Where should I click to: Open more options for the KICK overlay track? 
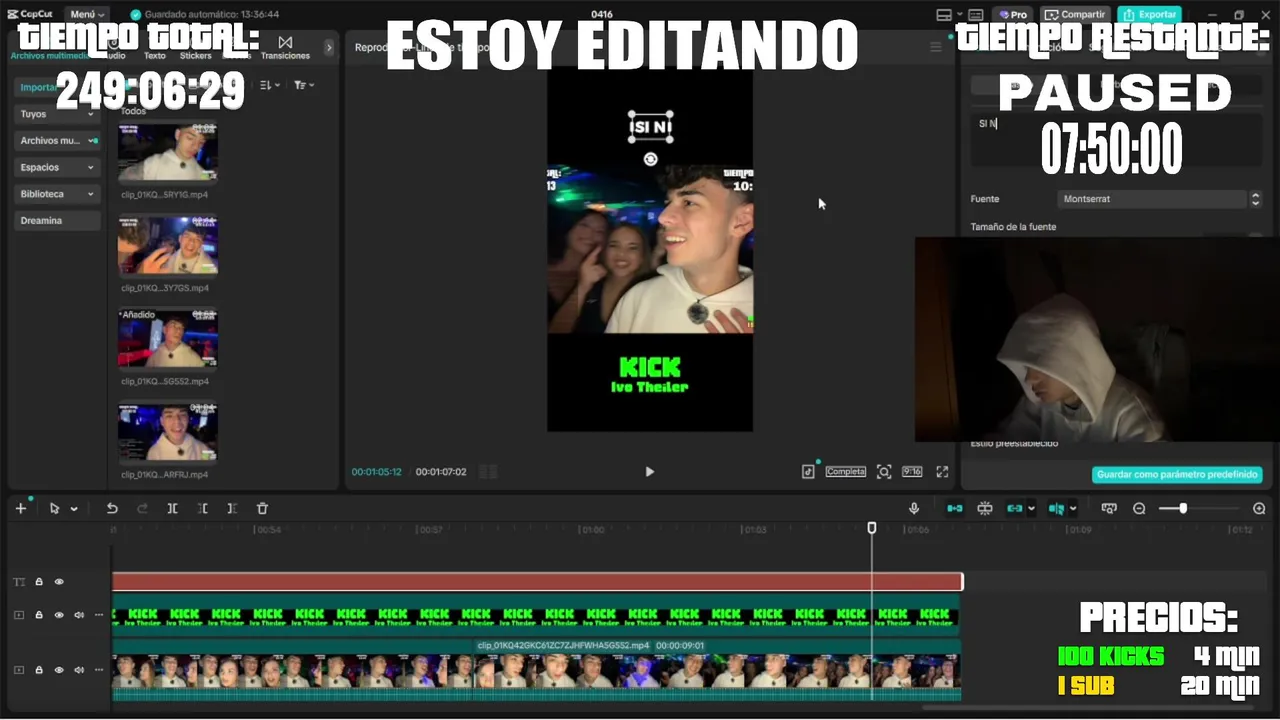click(99, 615)
